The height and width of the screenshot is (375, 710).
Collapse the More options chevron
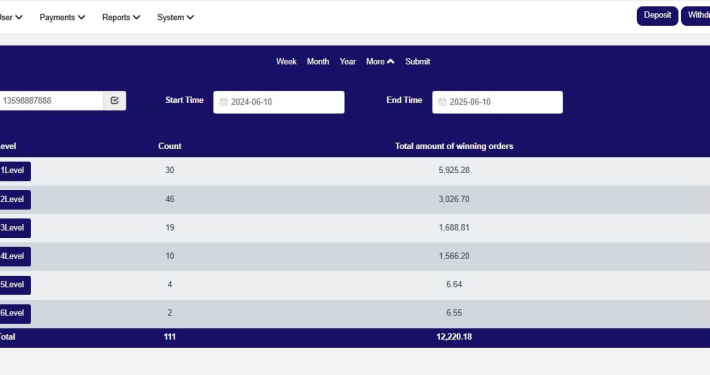[391, 62]
